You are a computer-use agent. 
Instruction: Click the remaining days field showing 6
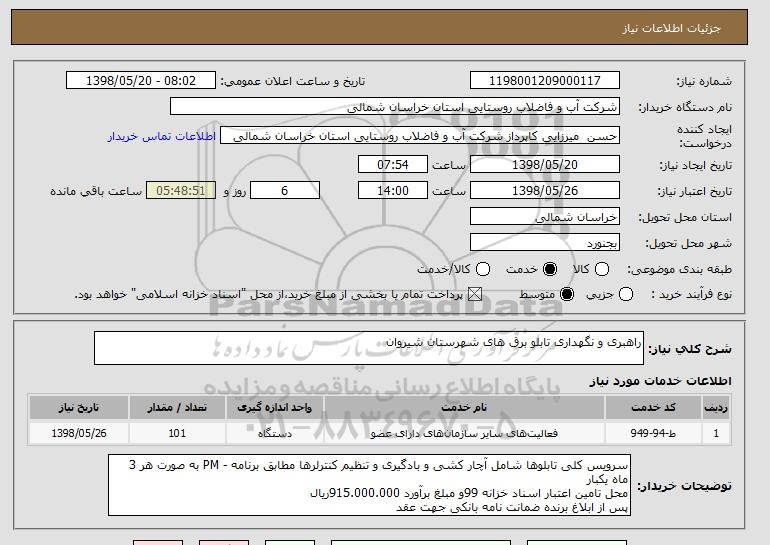click(x=285, y=191)
